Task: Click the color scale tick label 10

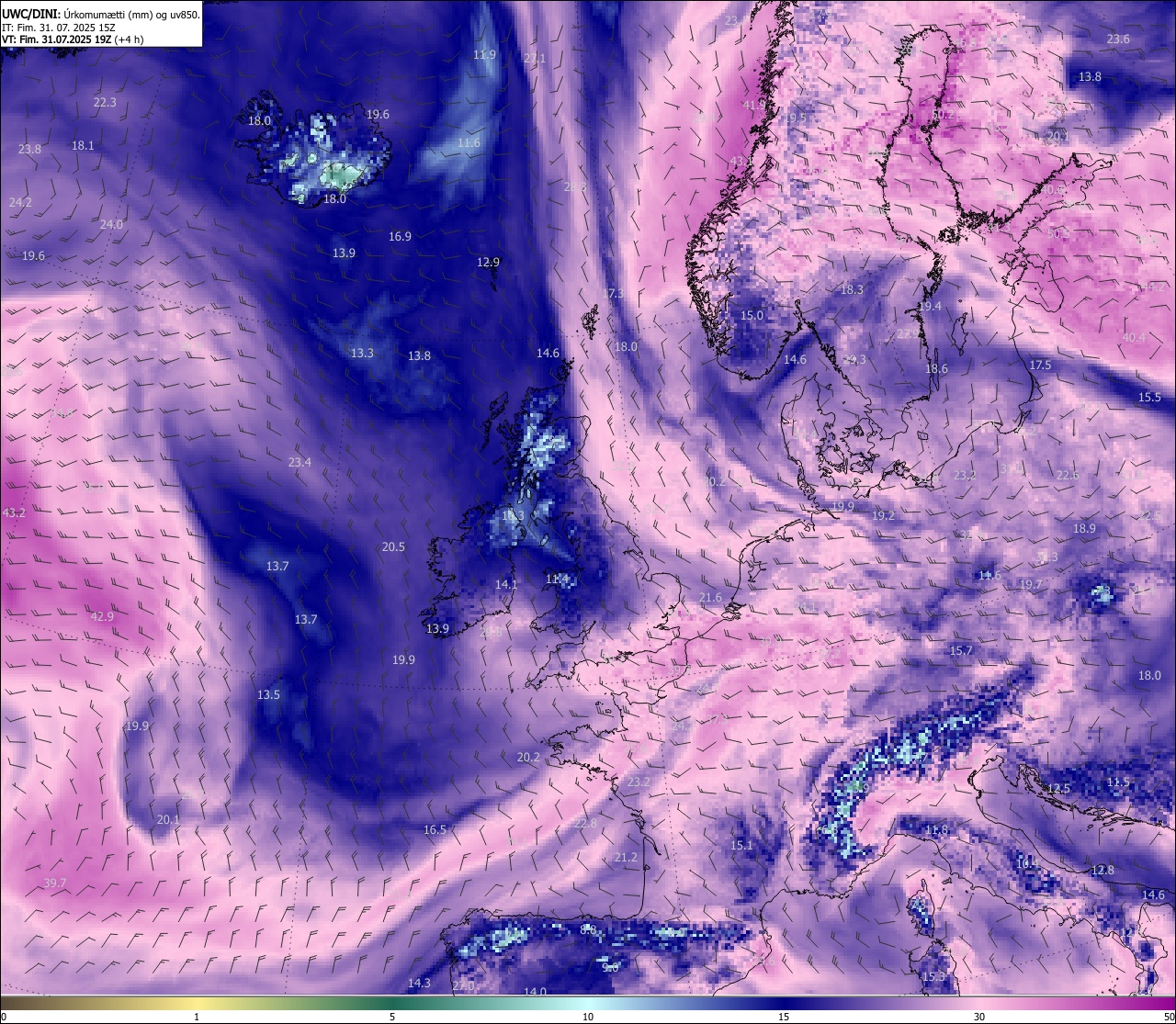Action: [588, 1017]
